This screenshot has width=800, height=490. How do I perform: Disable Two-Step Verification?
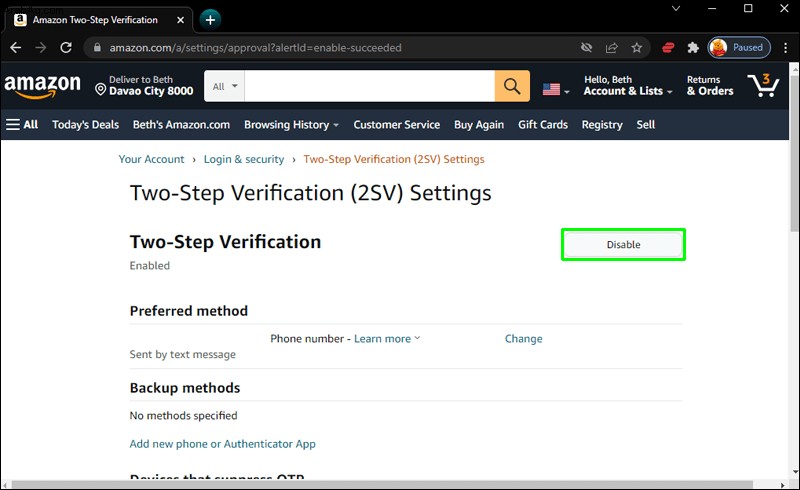point(623,244)
